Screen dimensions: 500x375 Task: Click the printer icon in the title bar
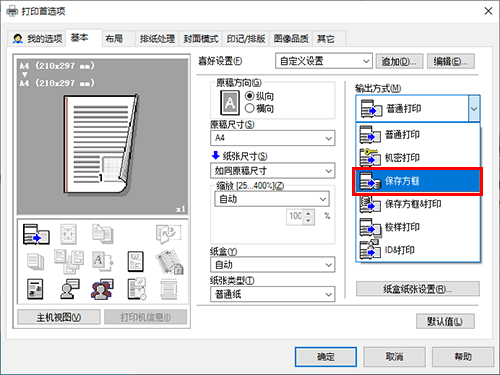tap(12, 11)
